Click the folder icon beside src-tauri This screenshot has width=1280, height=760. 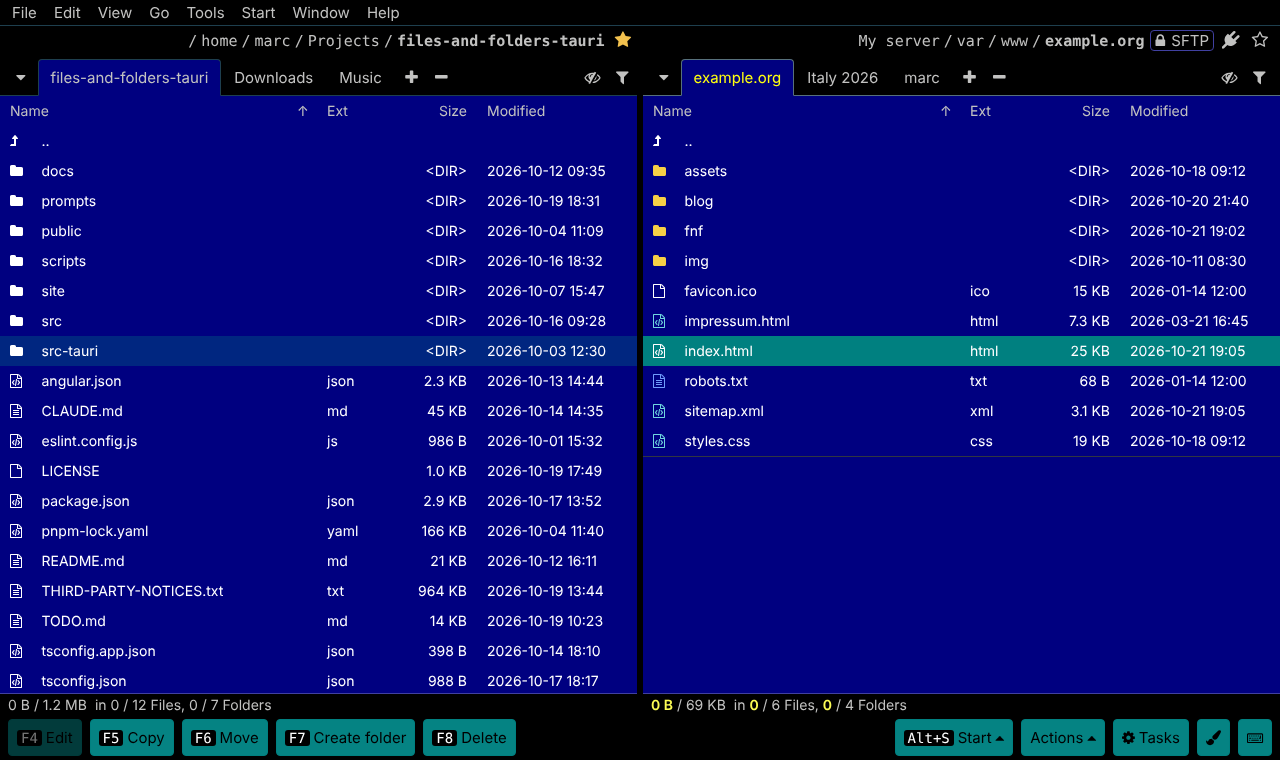point(16,351)
